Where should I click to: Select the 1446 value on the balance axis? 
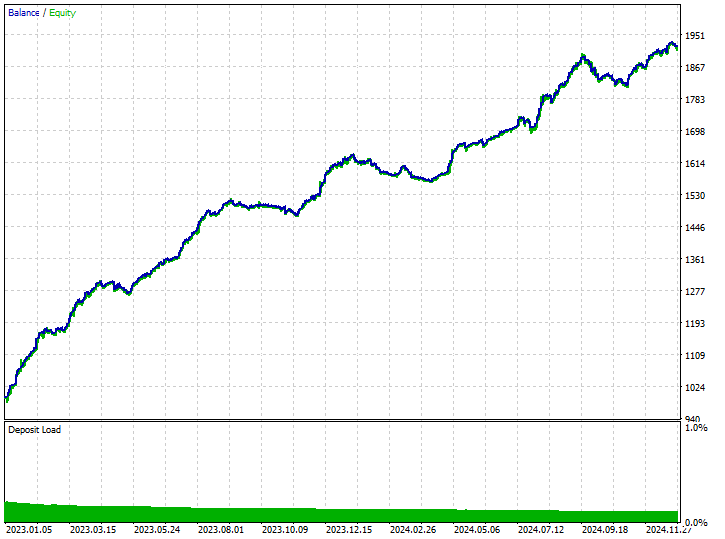click(x=695, y=227)
